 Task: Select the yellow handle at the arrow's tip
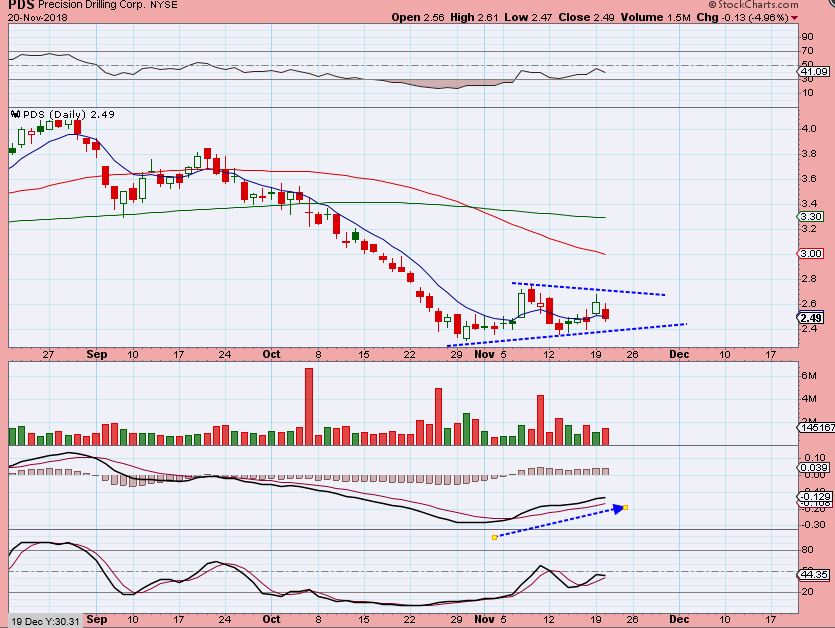click(625, 508)
